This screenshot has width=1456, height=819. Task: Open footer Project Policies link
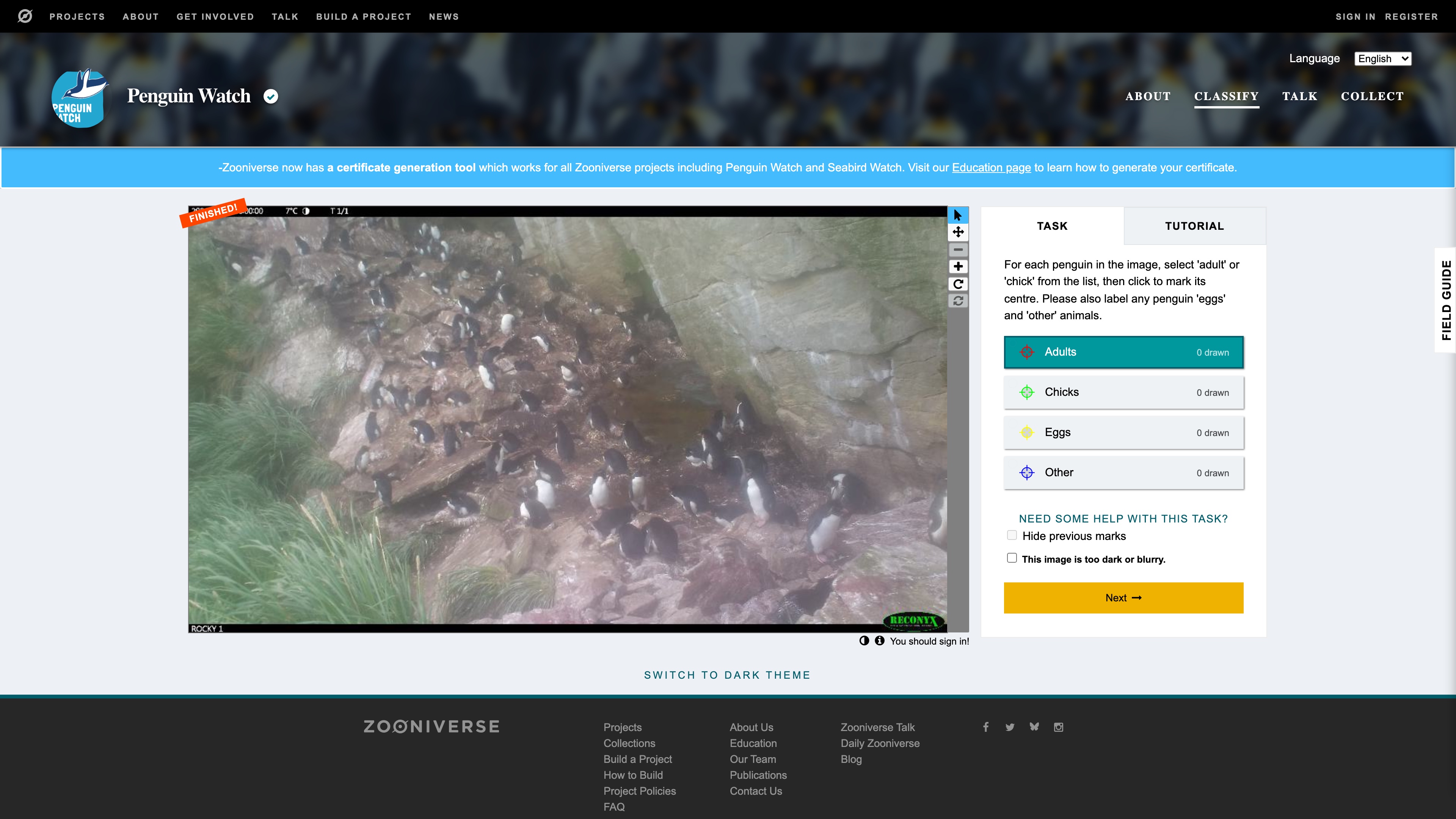(639, 791)
